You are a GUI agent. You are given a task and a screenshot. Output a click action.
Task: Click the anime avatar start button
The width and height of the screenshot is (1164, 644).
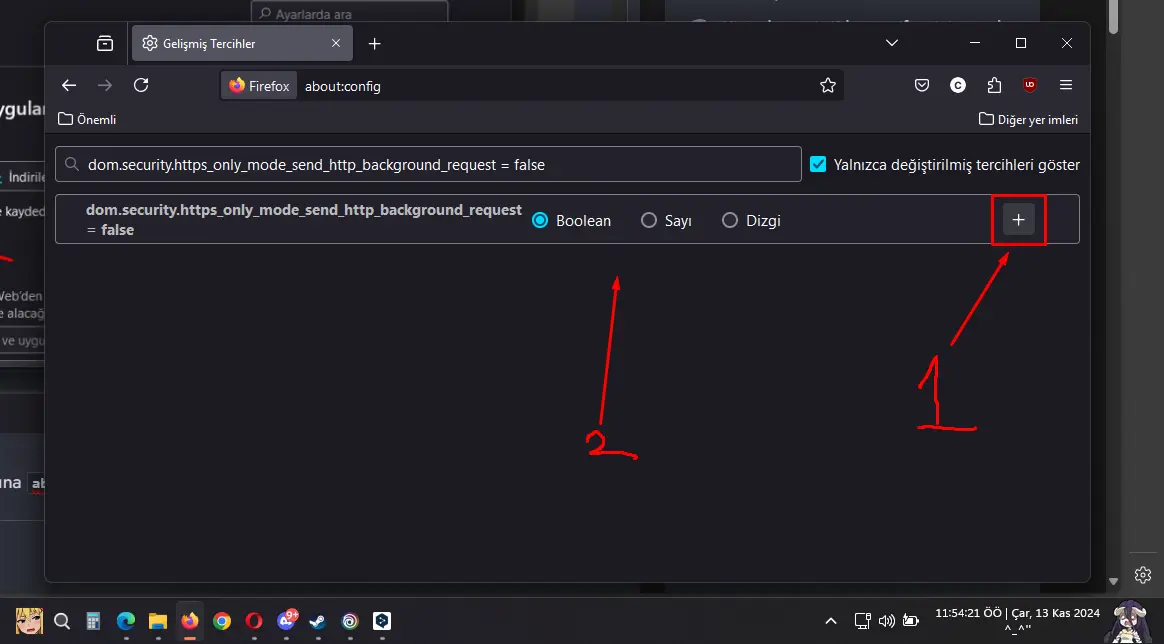[30, 621]
